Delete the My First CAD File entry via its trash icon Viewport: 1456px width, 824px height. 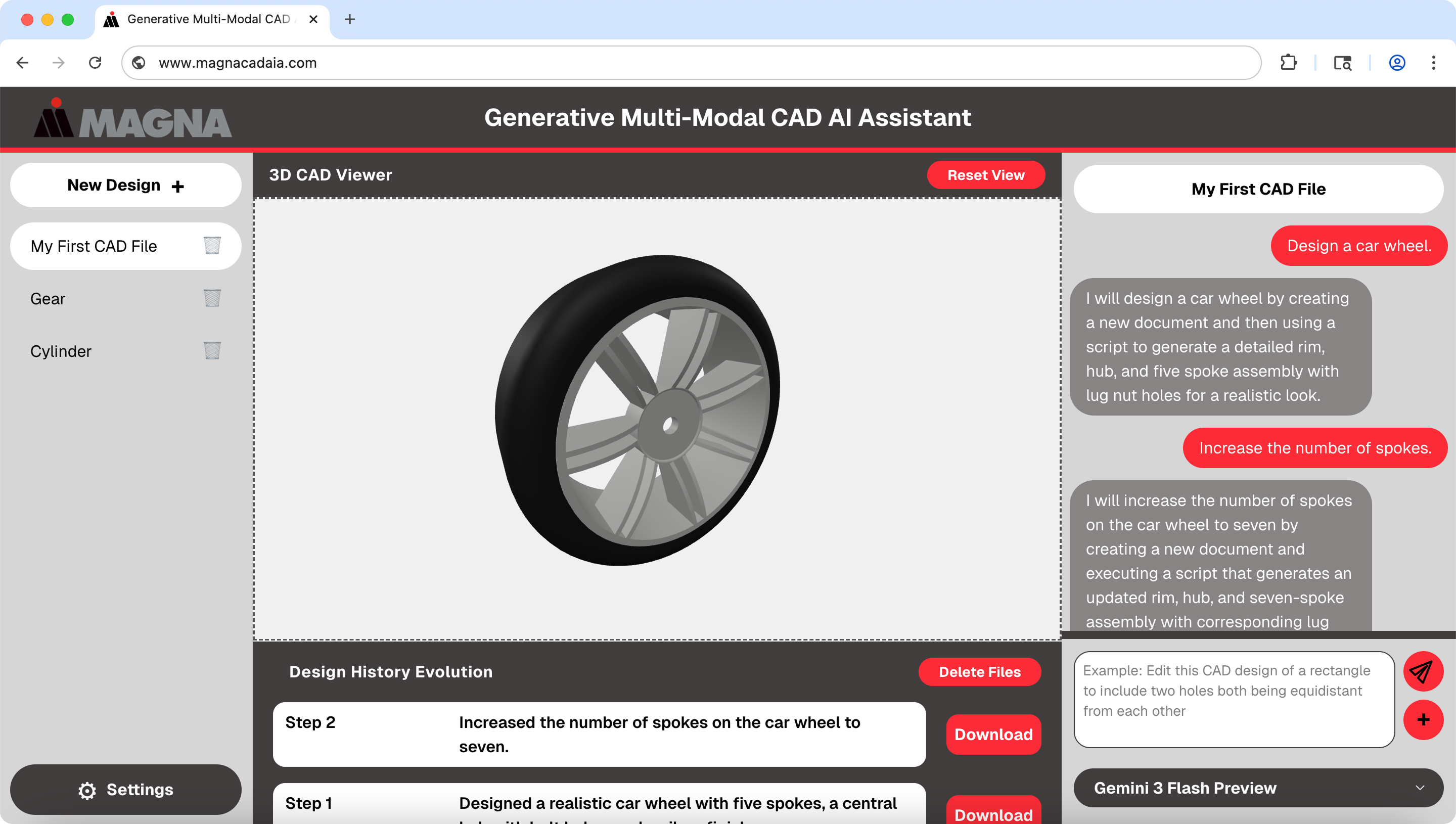[x=212, y=246]
